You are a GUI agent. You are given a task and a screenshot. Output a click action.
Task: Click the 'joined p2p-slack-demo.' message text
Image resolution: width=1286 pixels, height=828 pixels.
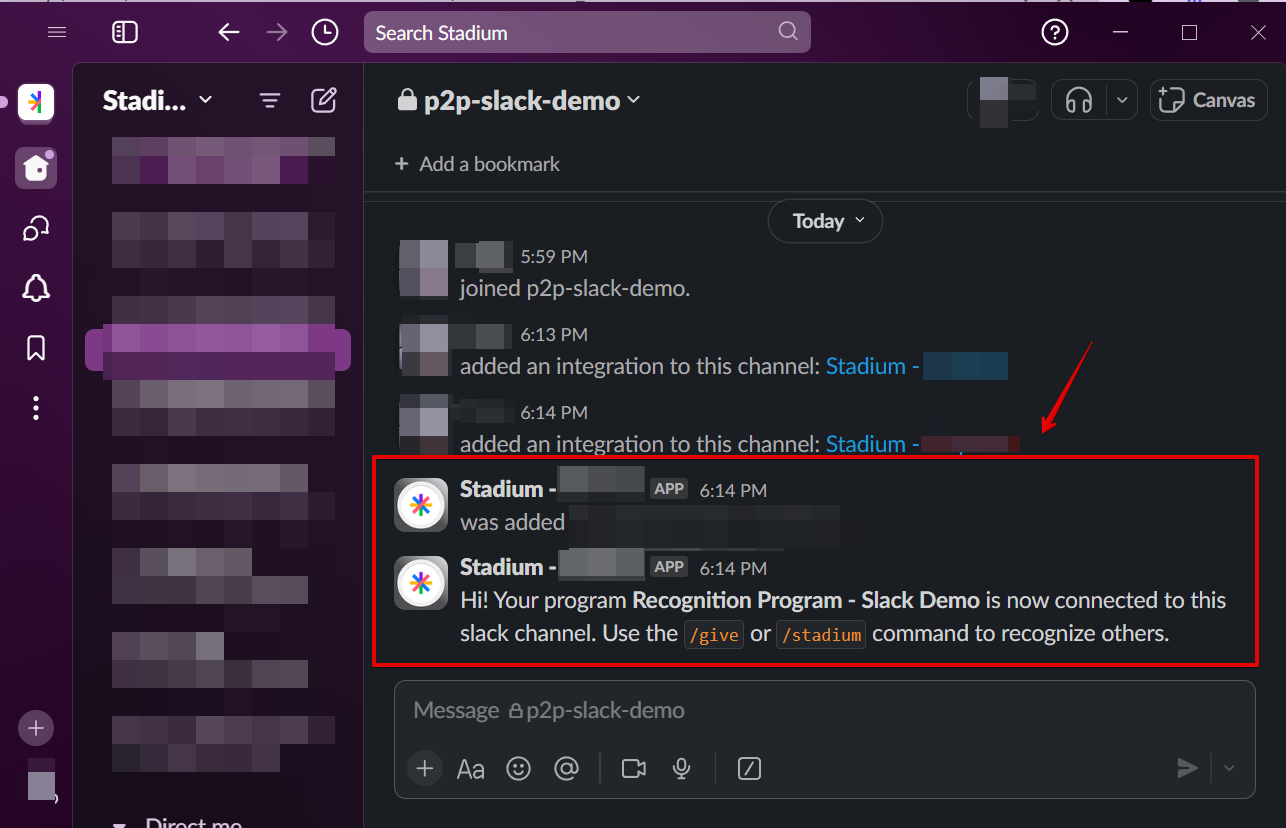(575, 289)
